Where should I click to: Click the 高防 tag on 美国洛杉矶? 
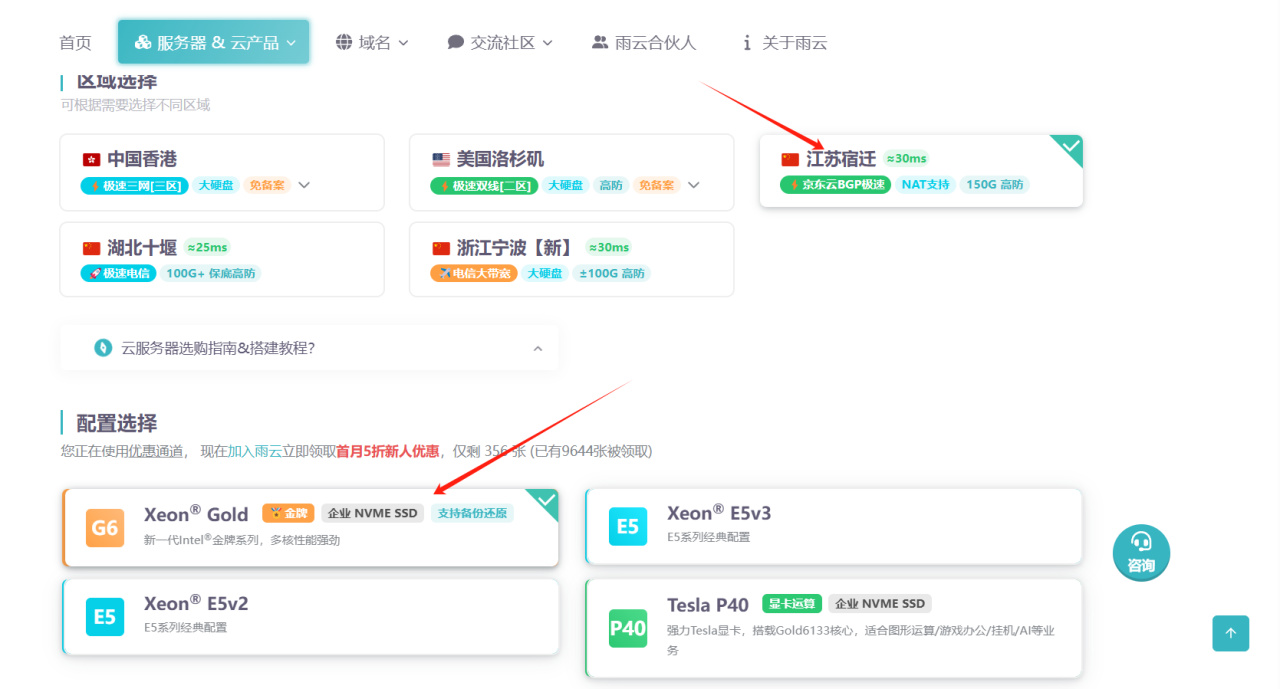[610, 185]
